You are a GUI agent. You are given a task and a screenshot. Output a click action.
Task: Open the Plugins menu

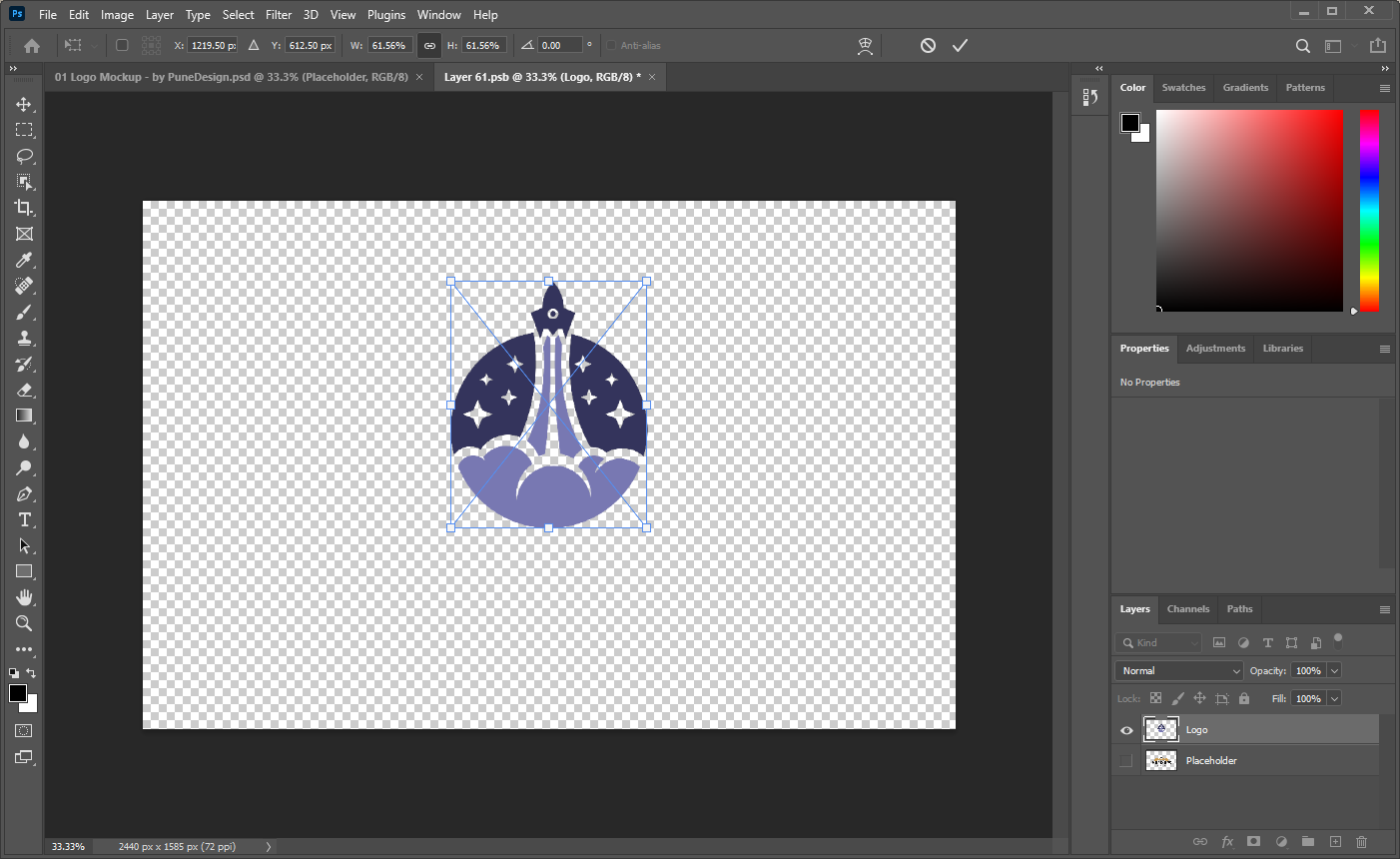click(386, 15)
